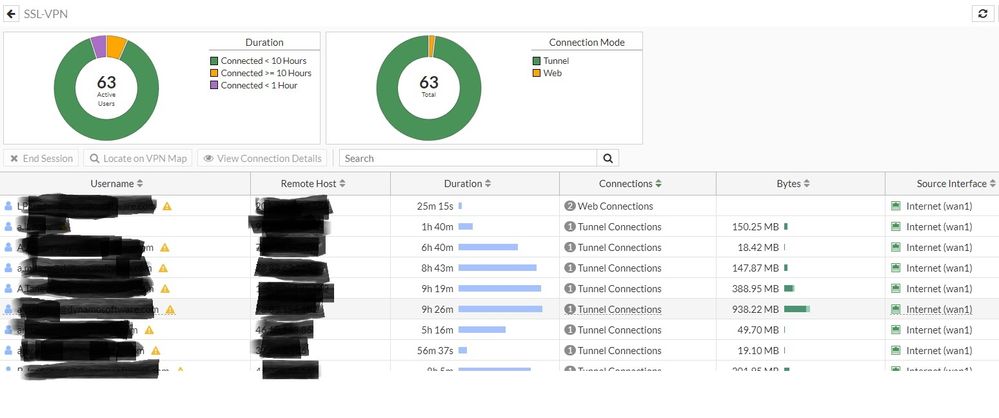Click the user icon in the first table row
Image resolution: width=999 pixels, height=418 pixels.
pyautogui.click(x=9, y=206)
